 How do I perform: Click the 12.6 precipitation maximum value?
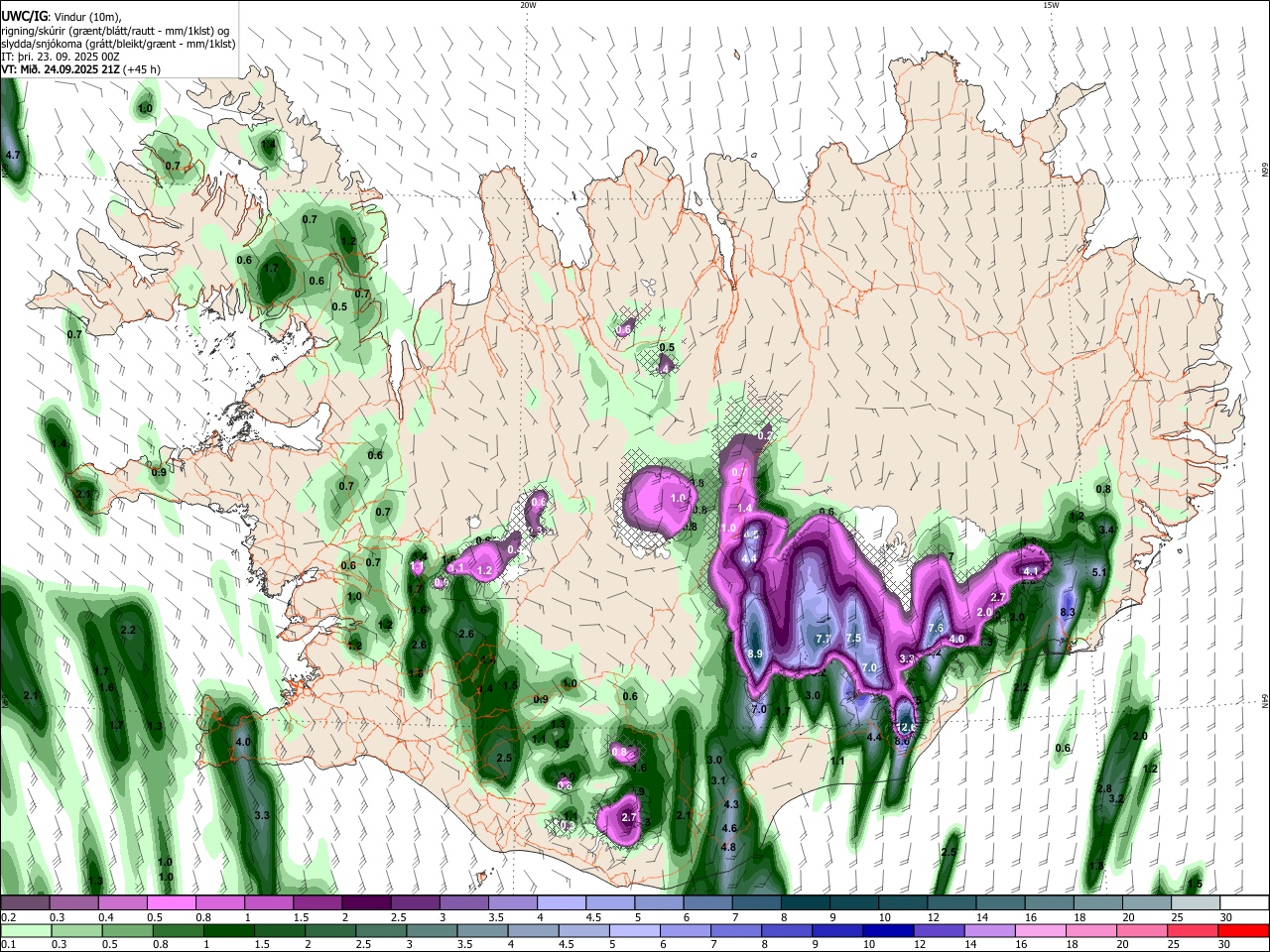pos(906,728)
